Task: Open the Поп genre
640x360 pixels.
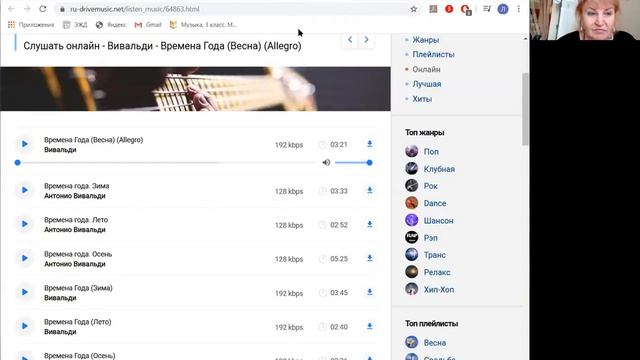Action: pyautogui.click(x=431, y=151)
